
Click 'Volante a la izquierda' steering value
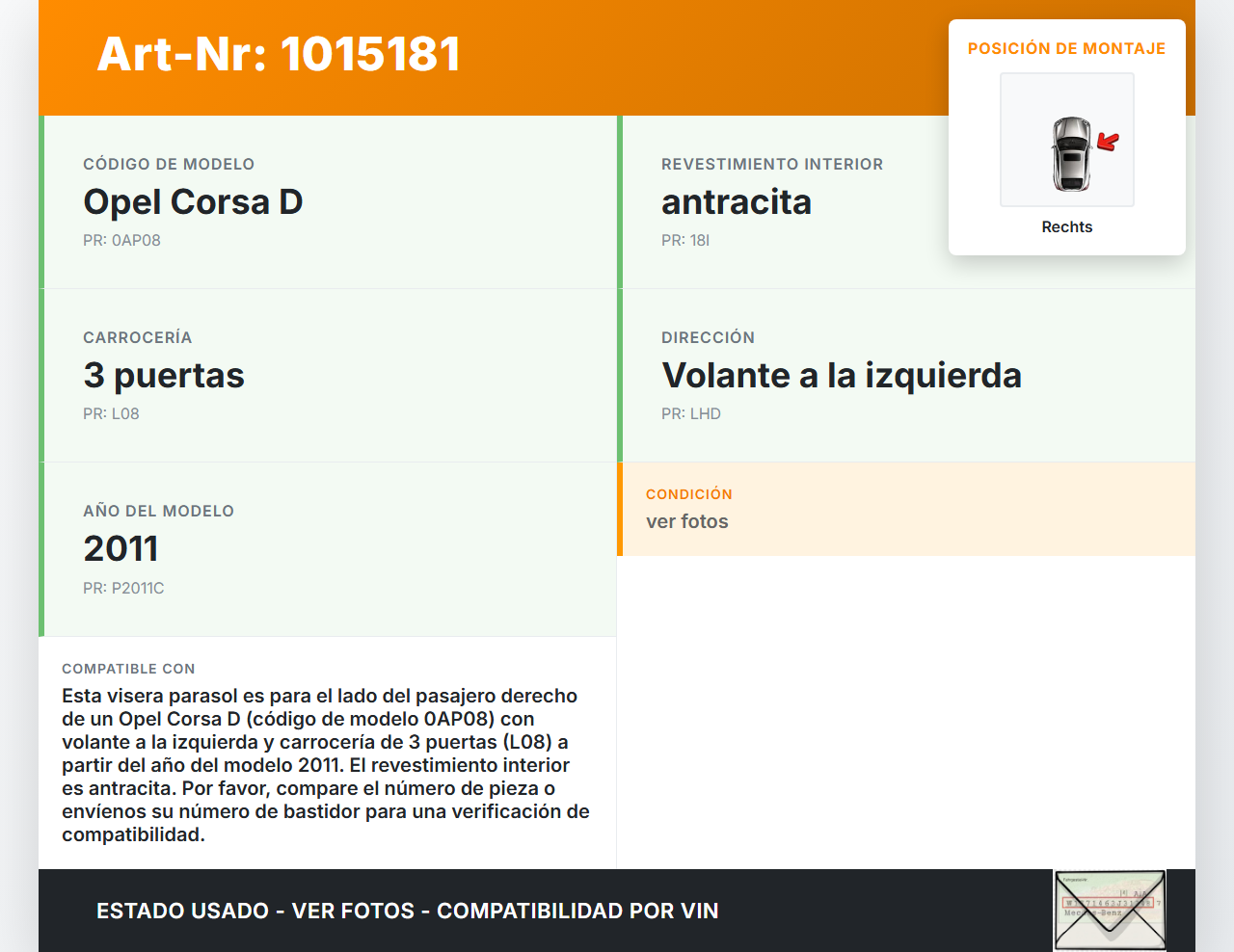[x=841, y=376]
